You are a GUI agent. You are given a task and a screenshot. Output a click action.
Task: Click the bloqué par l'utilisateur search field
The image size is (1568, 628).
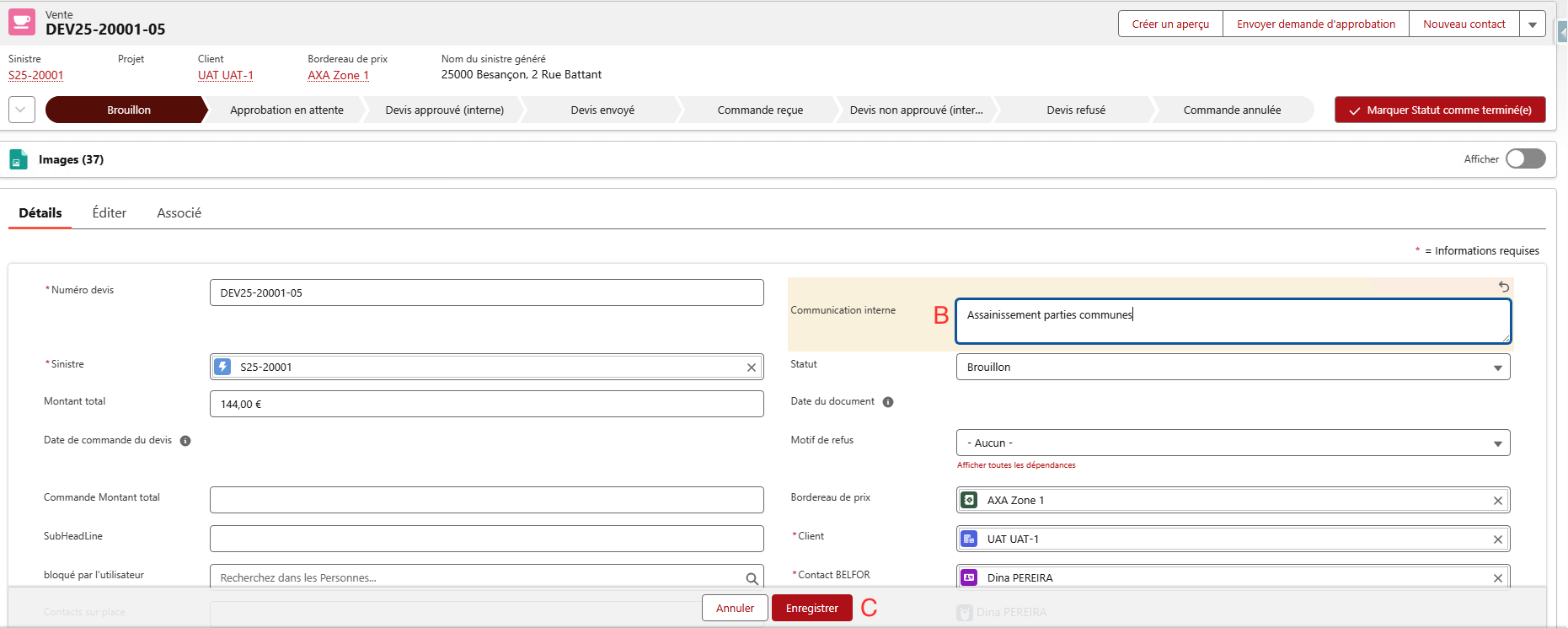(487, 577)
